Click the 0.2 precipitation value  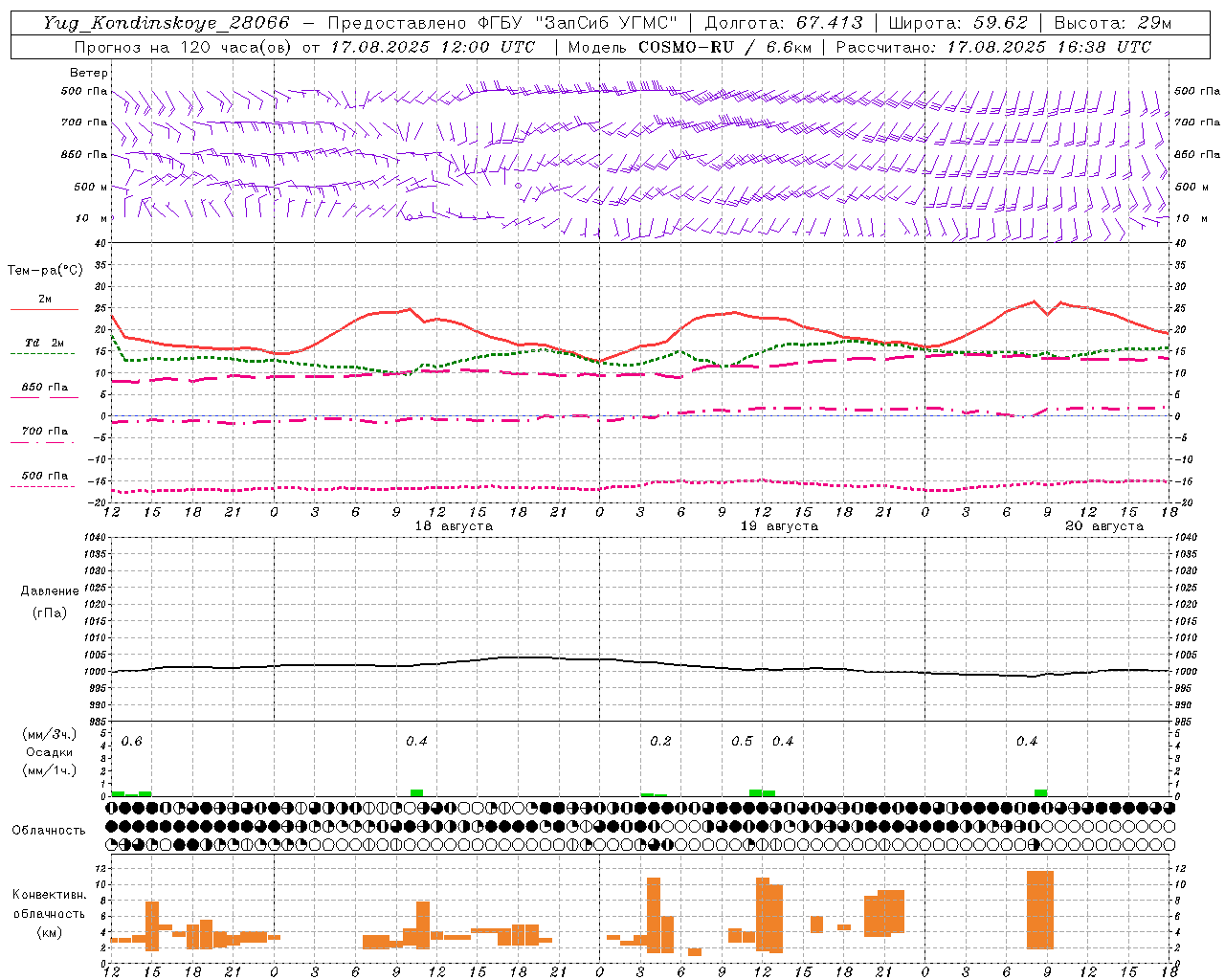point(660,742)
